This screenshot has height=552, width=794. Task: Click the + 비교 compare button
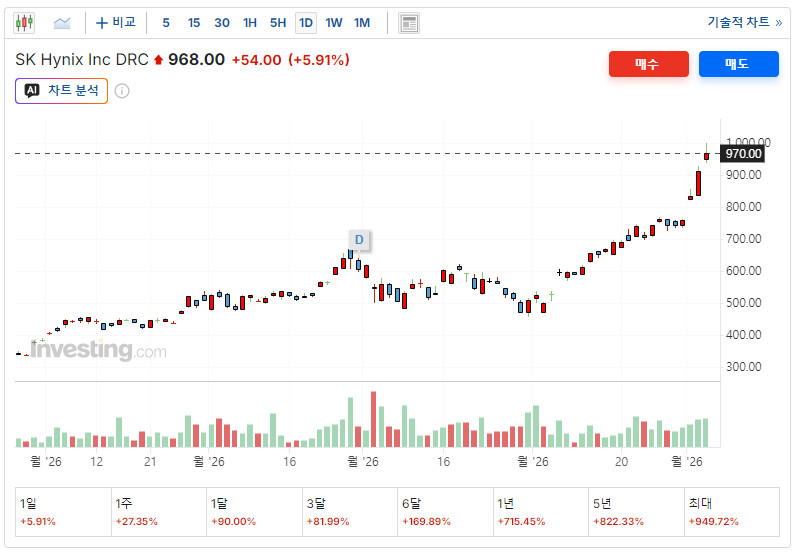116,23
